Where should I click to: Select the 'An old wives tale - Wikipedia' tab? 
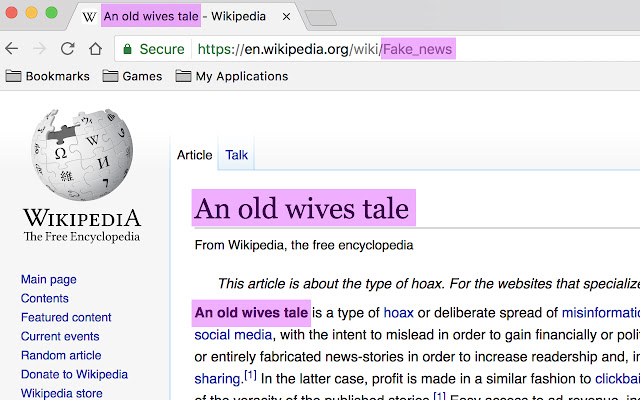[188, 16]
